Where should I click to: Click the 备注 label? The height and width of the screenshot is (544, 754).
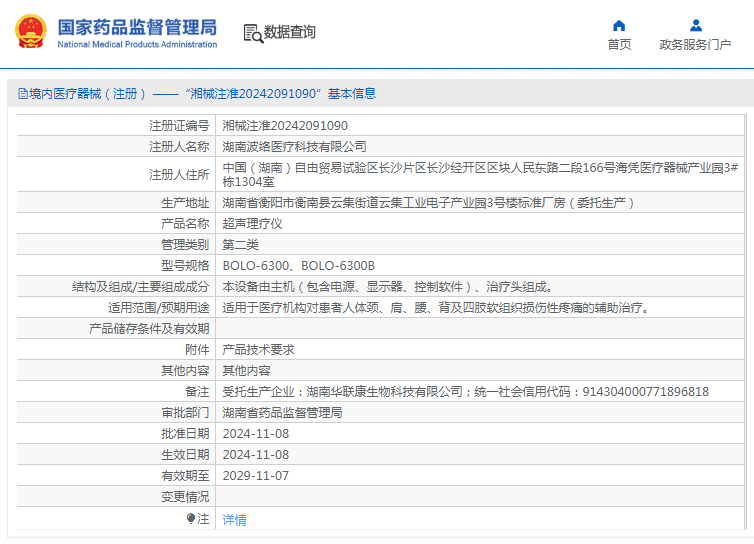point(197,392)
